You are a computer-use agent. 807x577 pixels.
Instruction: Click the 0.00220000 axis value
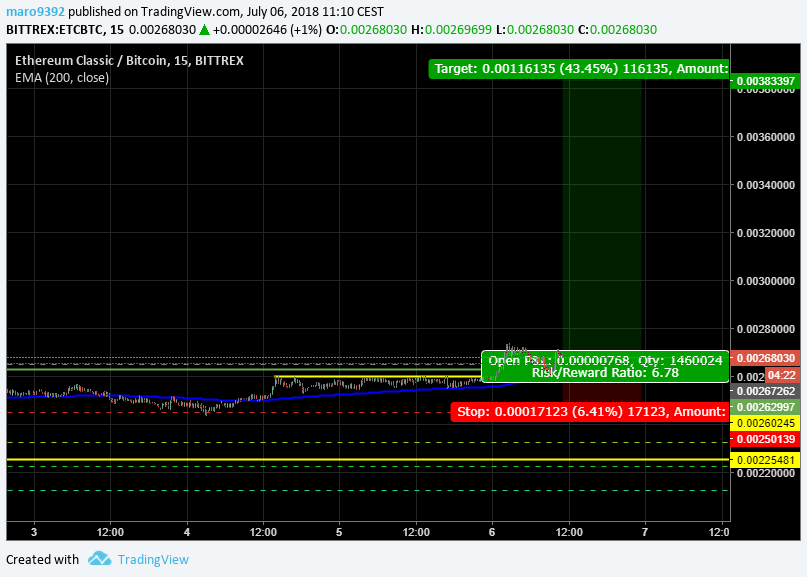pyautogui.click(x=766, y=473)
